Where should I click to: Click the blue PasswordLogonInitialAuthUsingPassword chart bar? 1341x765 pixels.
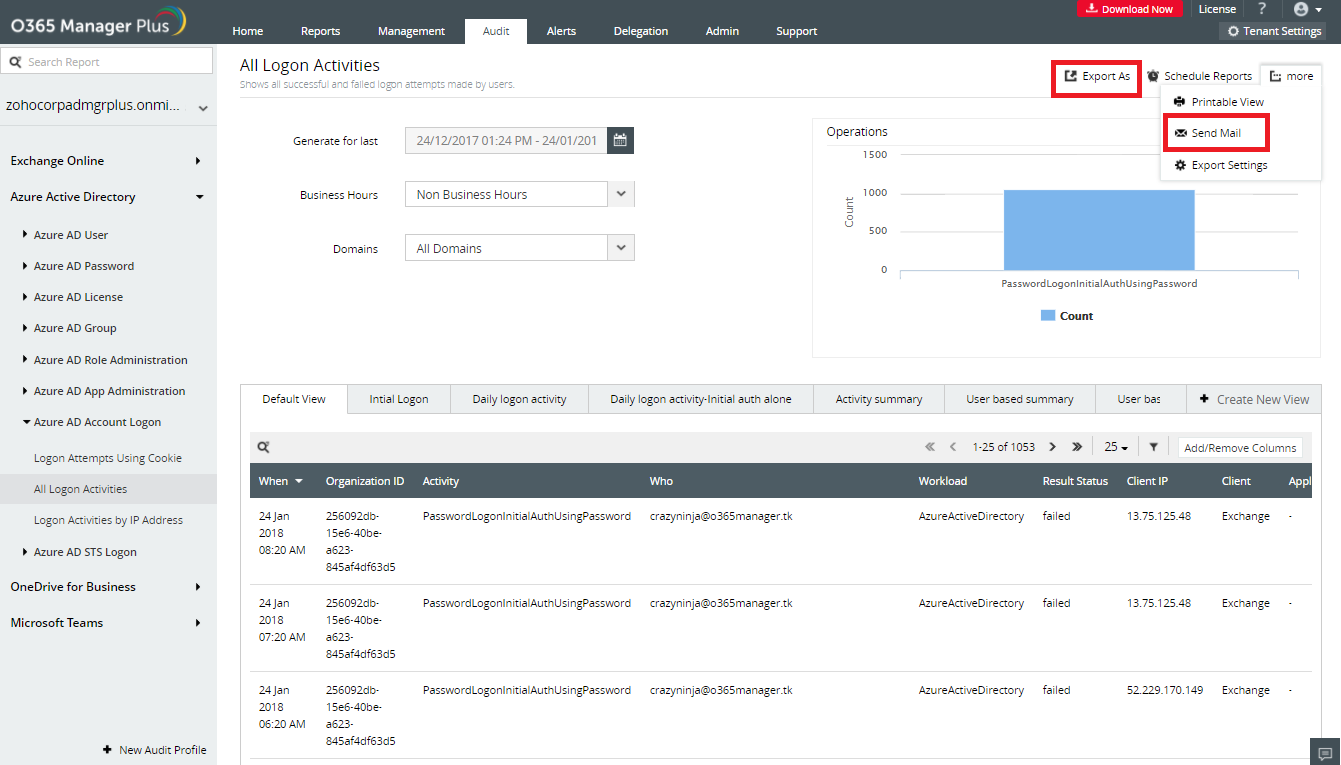1099,230
